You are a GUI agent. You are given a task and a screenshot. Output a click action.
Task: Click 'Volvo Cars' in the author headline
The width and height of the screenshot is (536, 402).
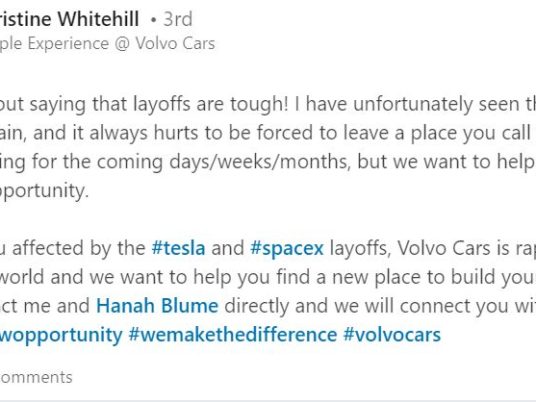(x=175, y=44)
